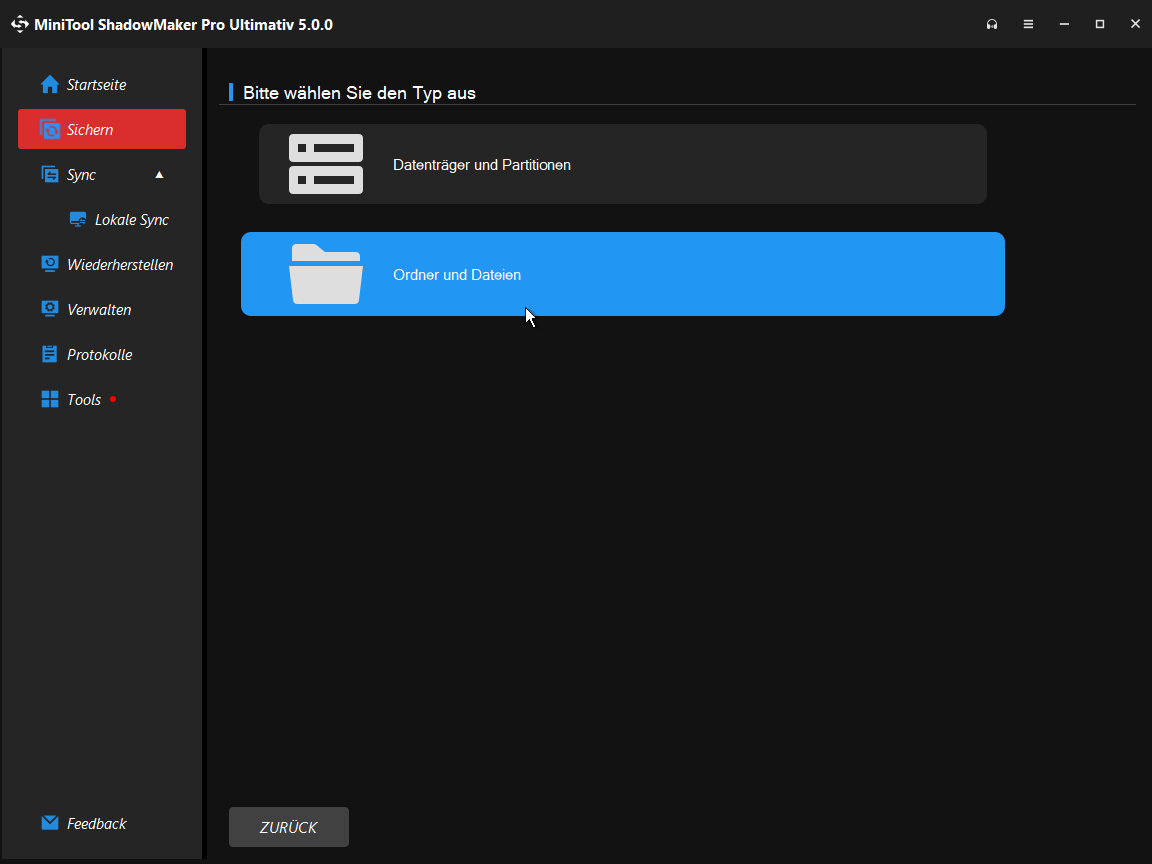The height and width of the screenshot is (864, 1152).
Task: Click the folder icon in Ordner card
Action: coord(325,274)
